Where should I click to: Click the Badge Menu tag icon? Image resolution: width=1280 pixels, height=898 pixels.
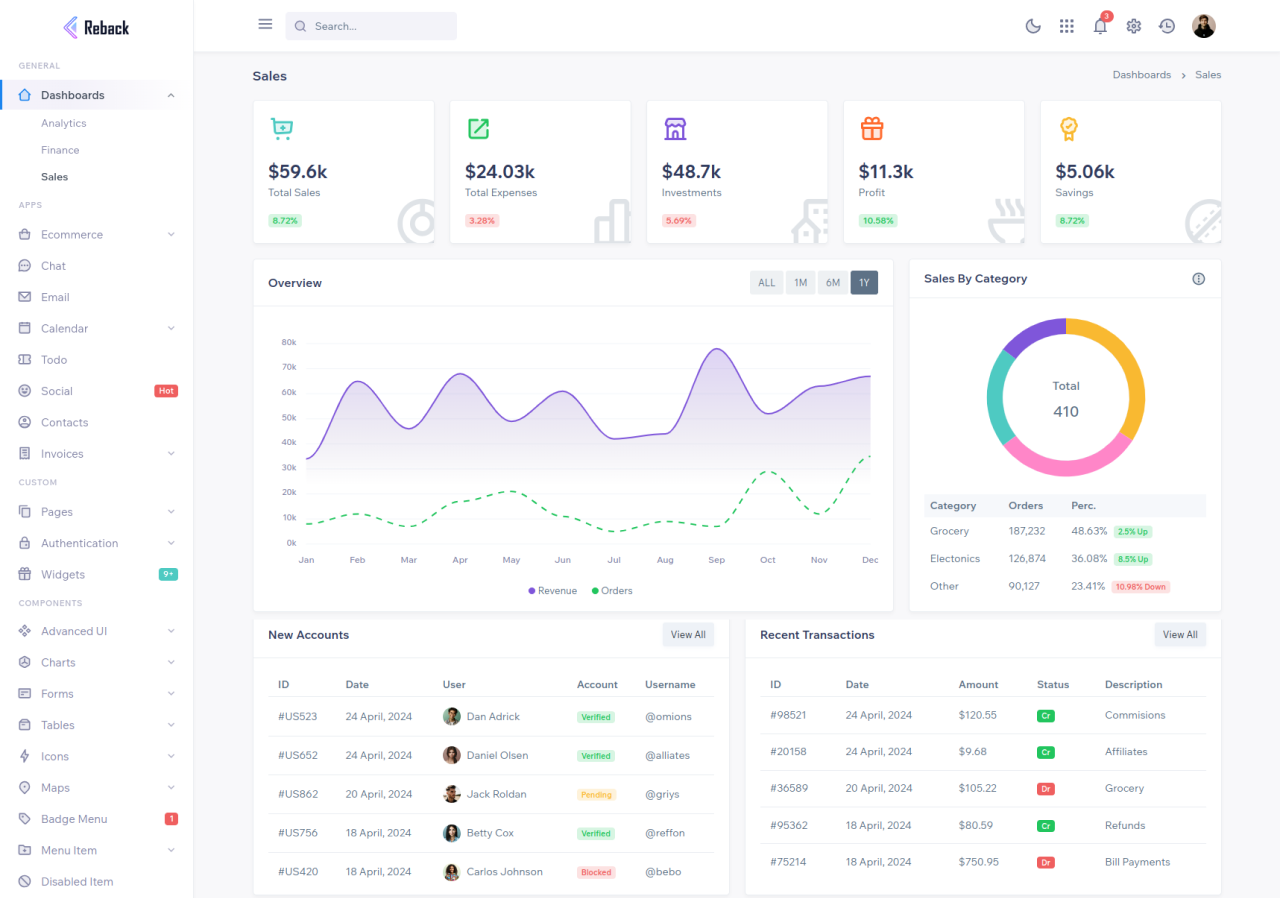coord(25,819)
